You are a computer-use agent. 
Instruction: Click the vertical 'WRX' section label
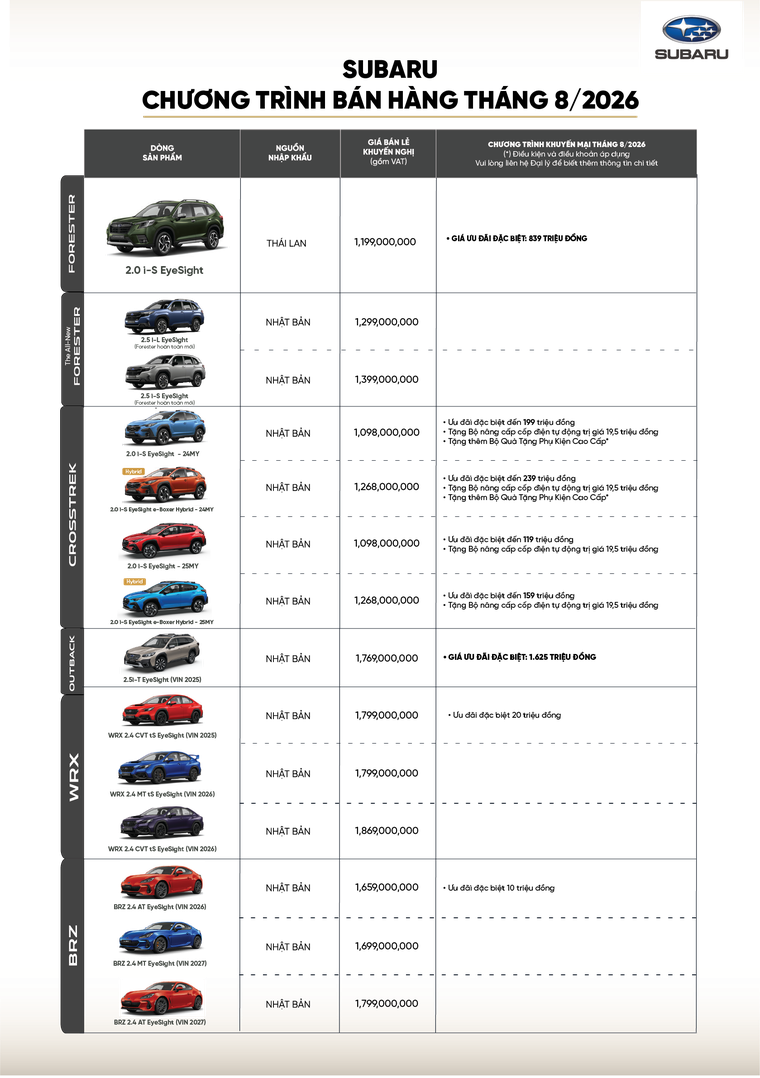(x=73, y=778)
